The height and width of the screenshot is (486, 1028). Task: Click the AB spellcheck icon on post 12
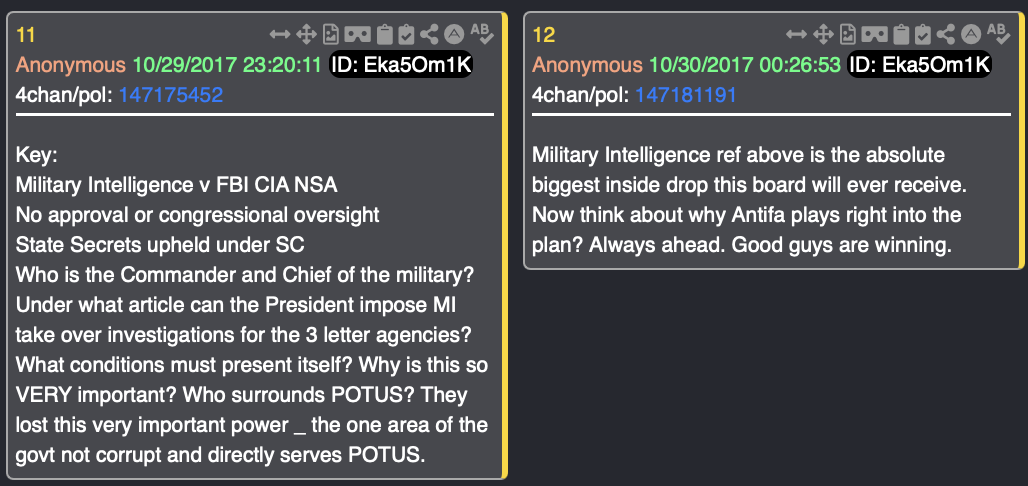pos(999,35)
